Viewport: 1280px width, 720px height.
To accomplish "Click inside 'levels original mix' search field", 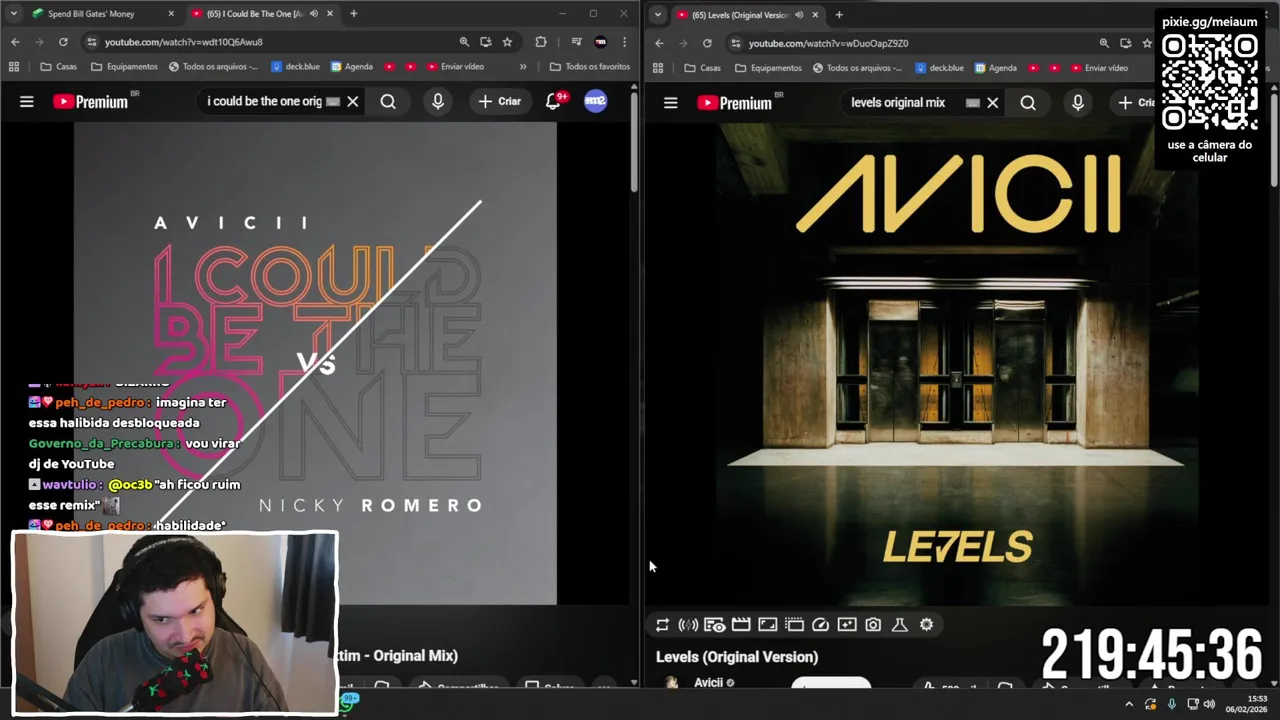I will pos(898,103).
